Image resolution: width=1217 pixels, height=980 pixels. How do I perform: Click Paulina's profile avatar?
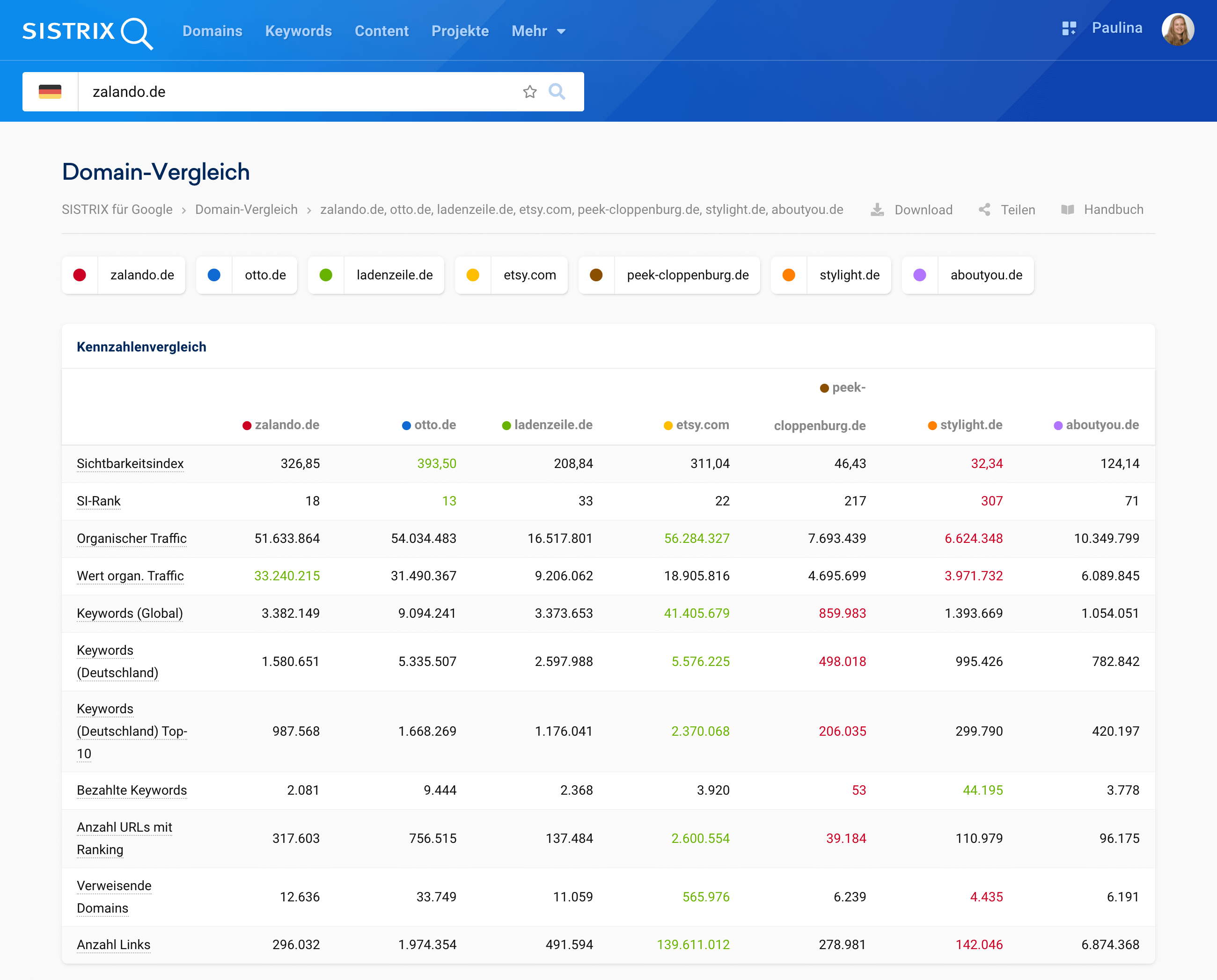[x=1178, y=29]
